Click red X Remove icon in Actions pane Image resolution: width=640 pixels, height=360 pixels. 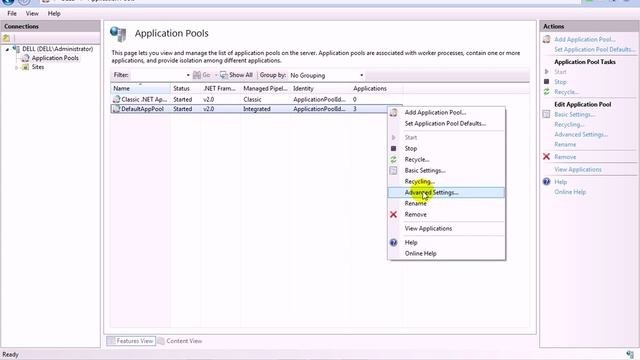click(x=547, y=156)
